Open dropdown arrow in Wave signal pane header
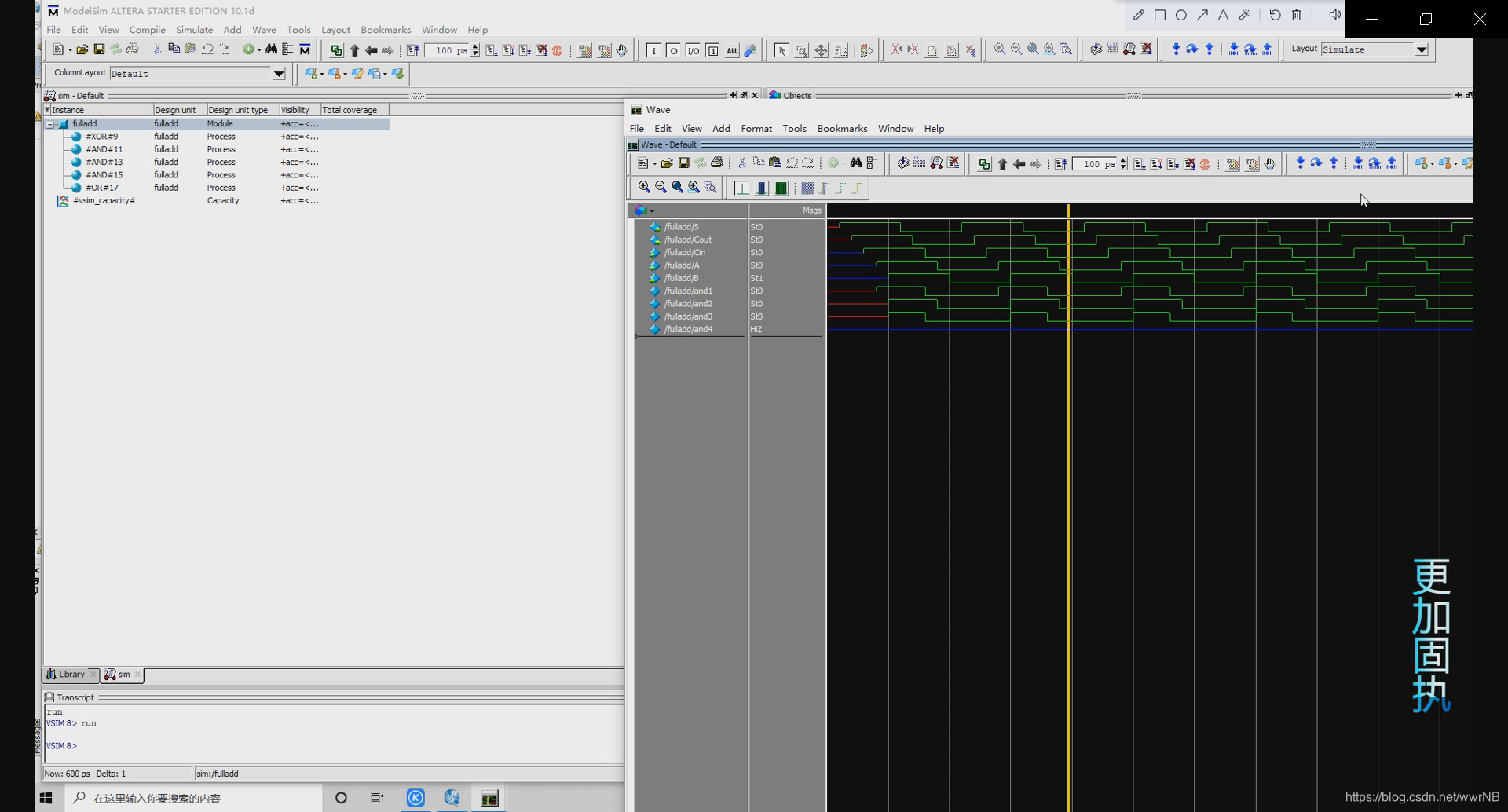This screenshot has height=812, width=1508. 652,210
